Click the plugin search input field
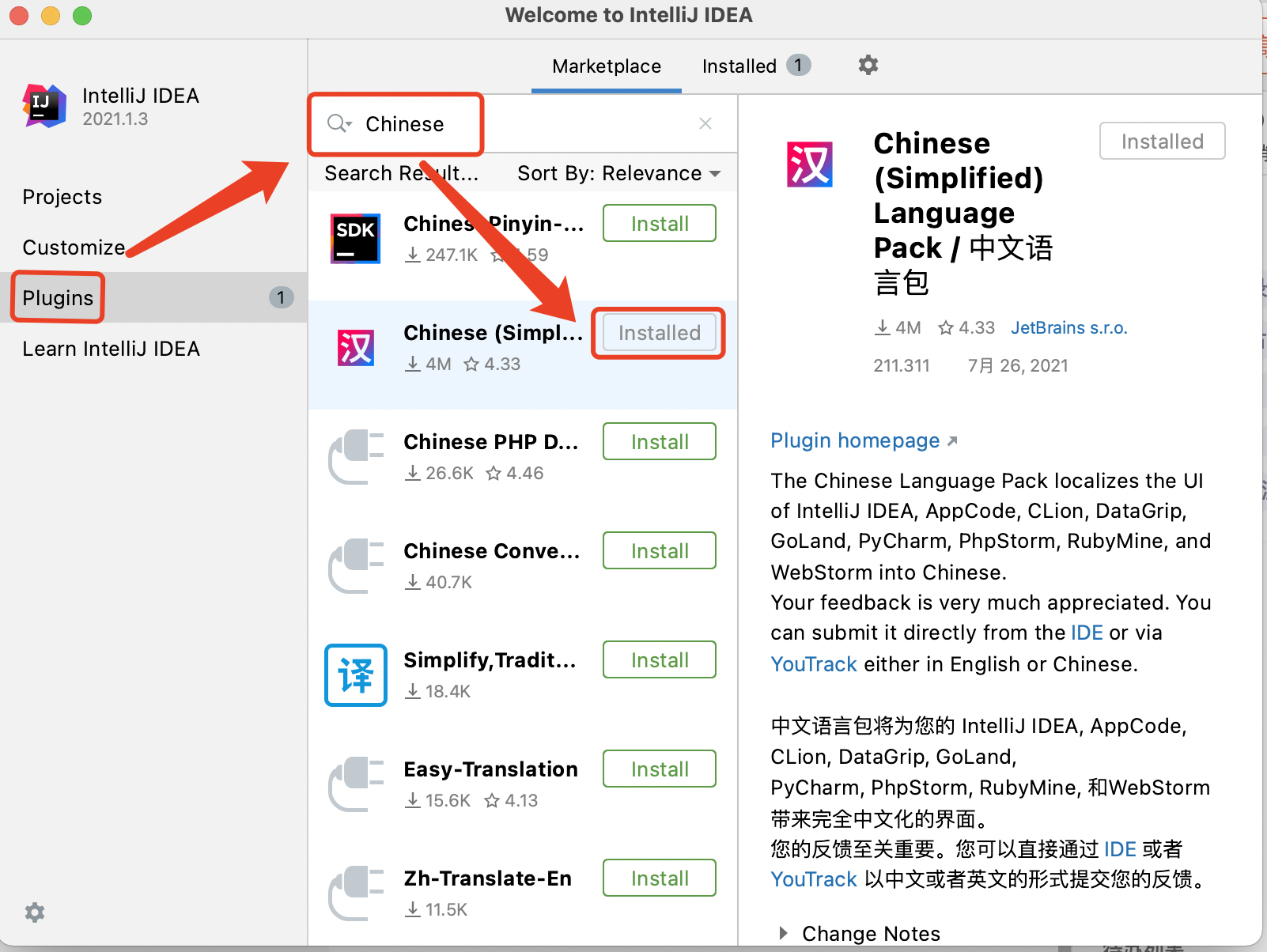The height and width of the screenshot is (952, 1267). (522, 123)
